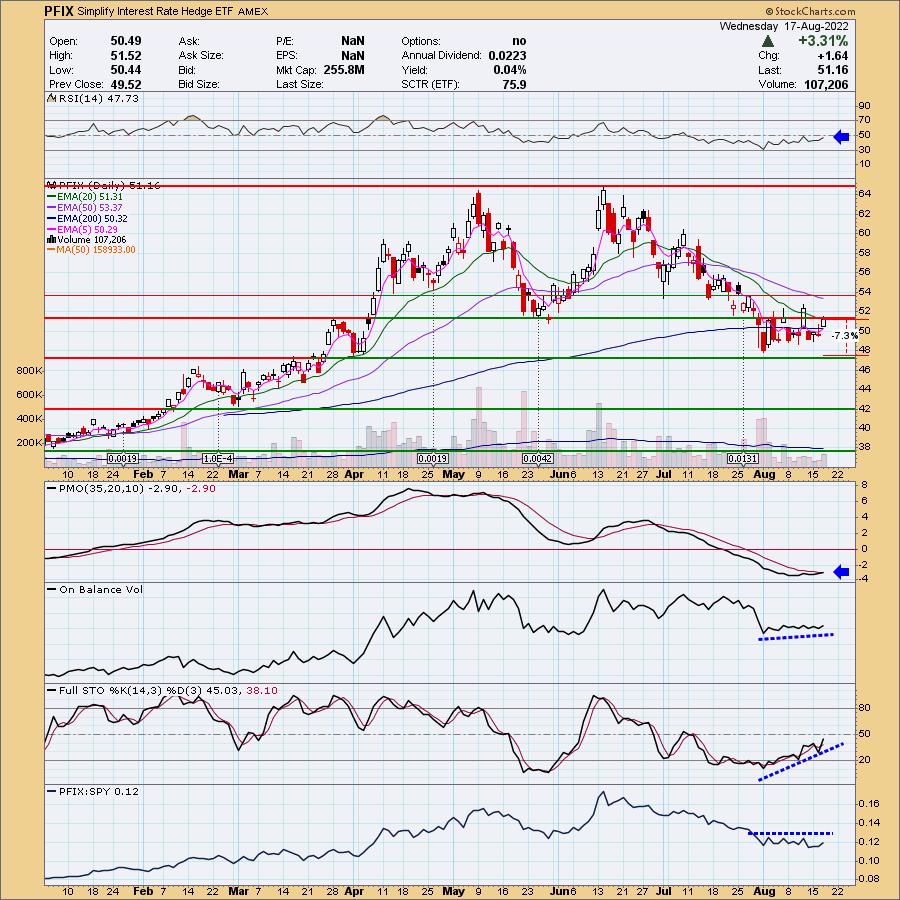900x900 pixels.
Task: Click the 0.0042 dividend marker
Action: click(538, 459)
